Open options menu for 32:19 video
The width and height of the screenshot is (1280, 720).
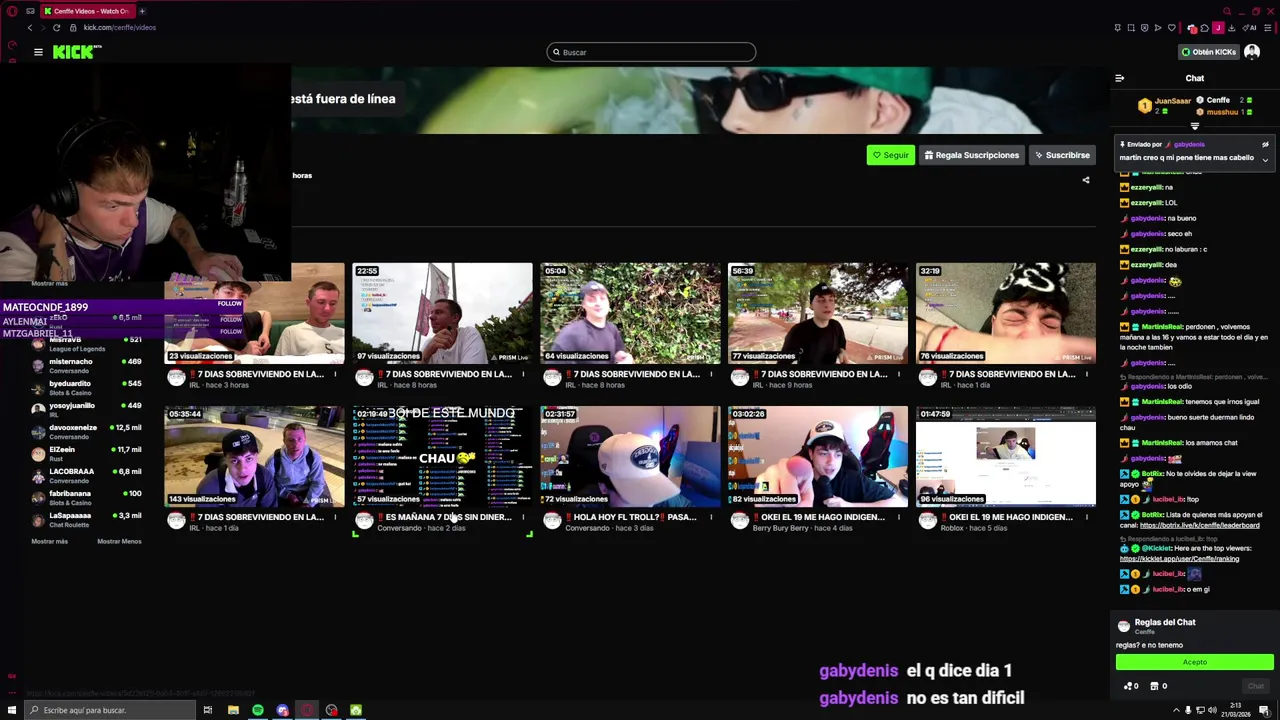1087,374
